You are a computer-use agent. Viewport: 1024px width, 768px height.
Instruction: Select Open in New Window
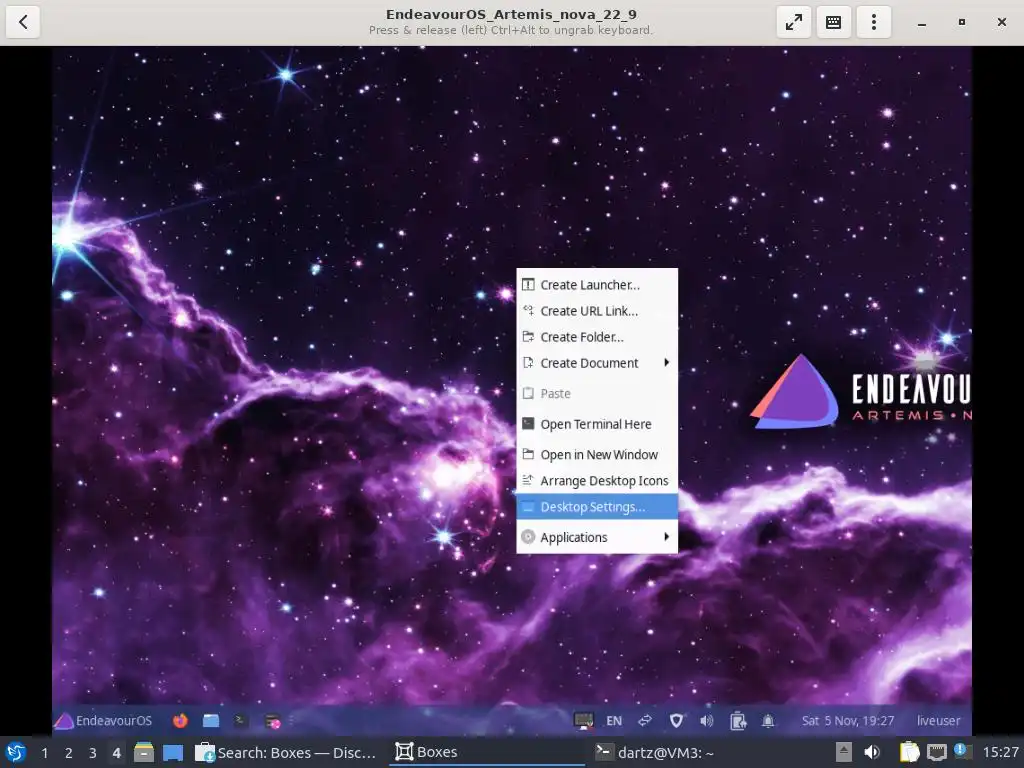[597, 455]
